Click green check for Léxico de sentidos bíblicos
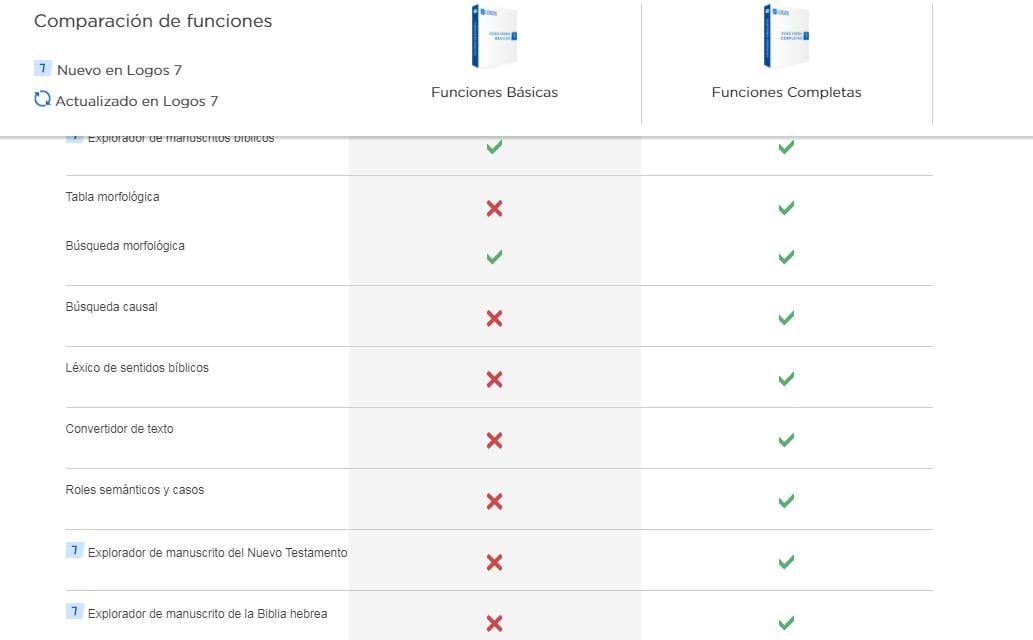Screen dimensions: 1033x640 [786, 379]
